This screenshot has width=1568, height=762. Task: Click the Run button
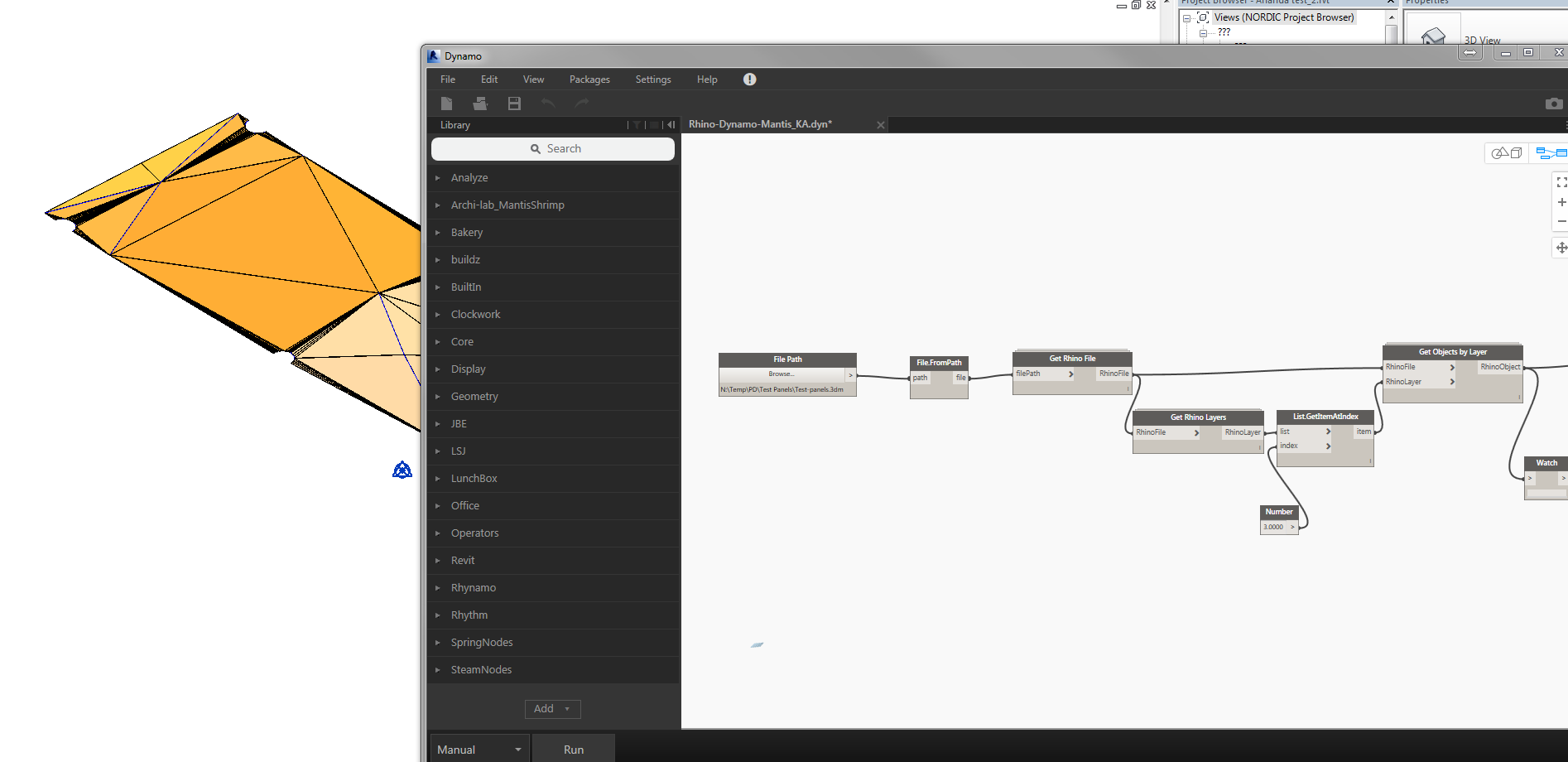574,749
